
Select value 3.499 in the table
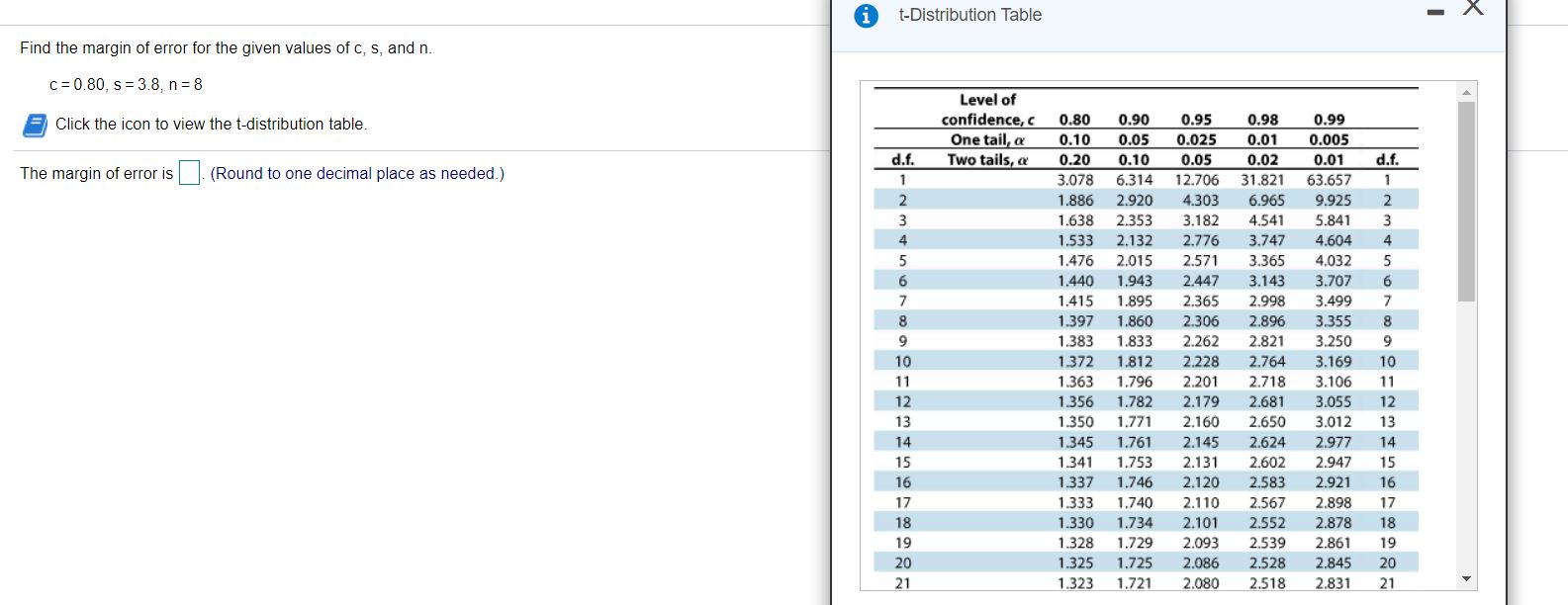click(1334, 301)
